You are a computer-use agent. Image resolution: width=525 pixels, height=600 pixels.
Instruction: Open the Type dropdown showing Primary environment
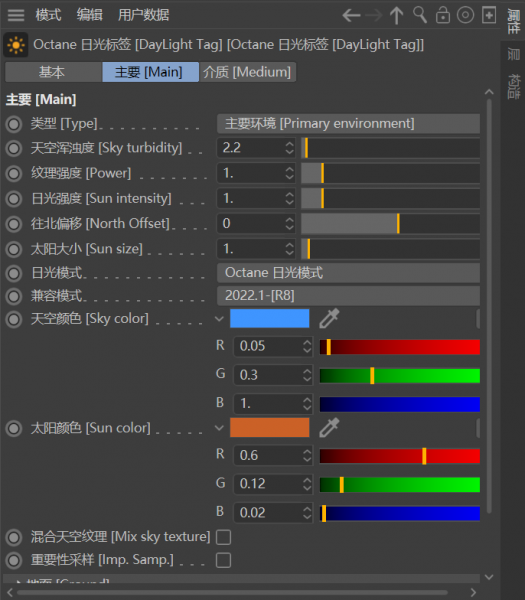(x=348, y=124)
